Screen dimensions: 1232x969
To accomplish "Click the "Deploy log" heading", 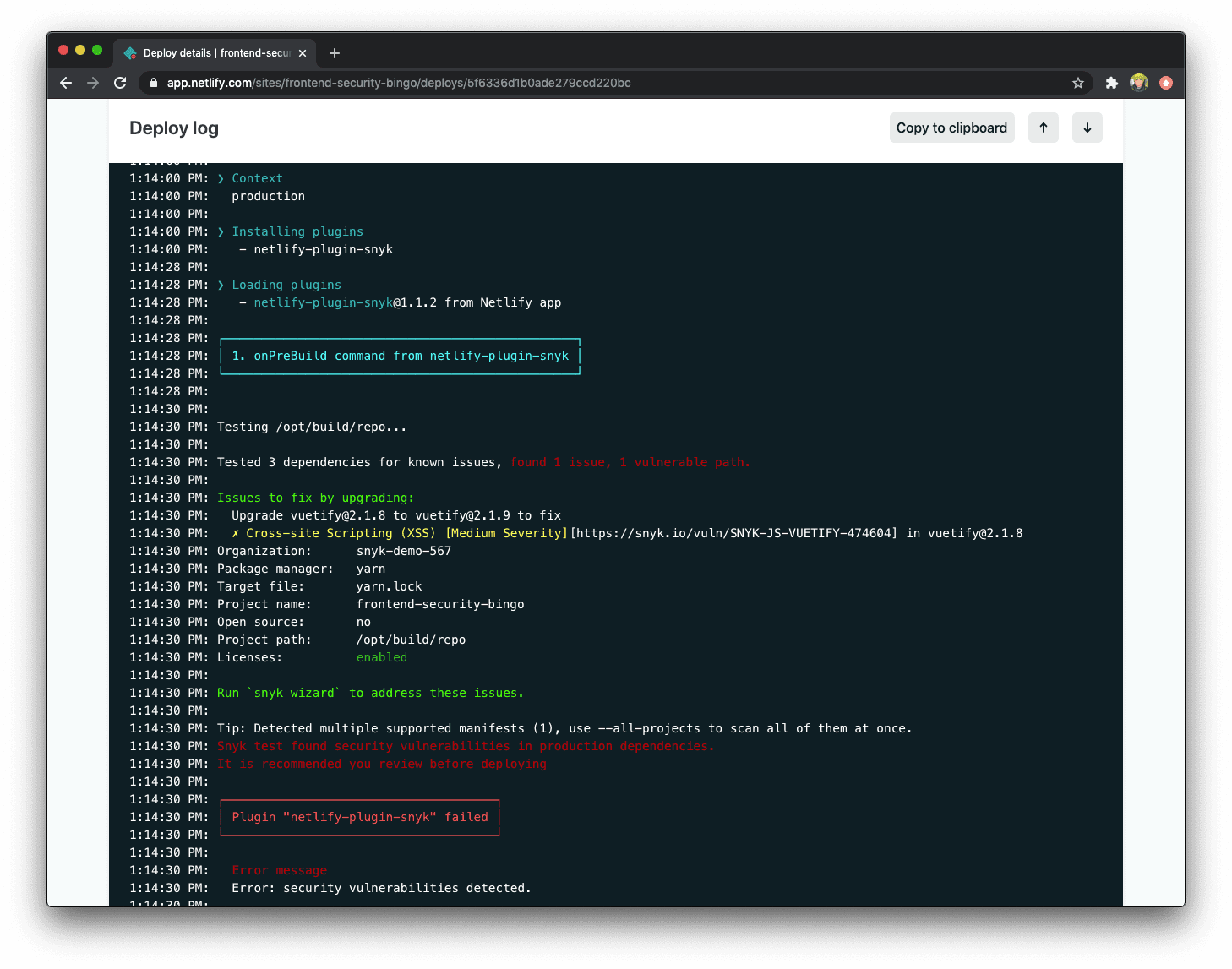I will (x=174, y=128).
